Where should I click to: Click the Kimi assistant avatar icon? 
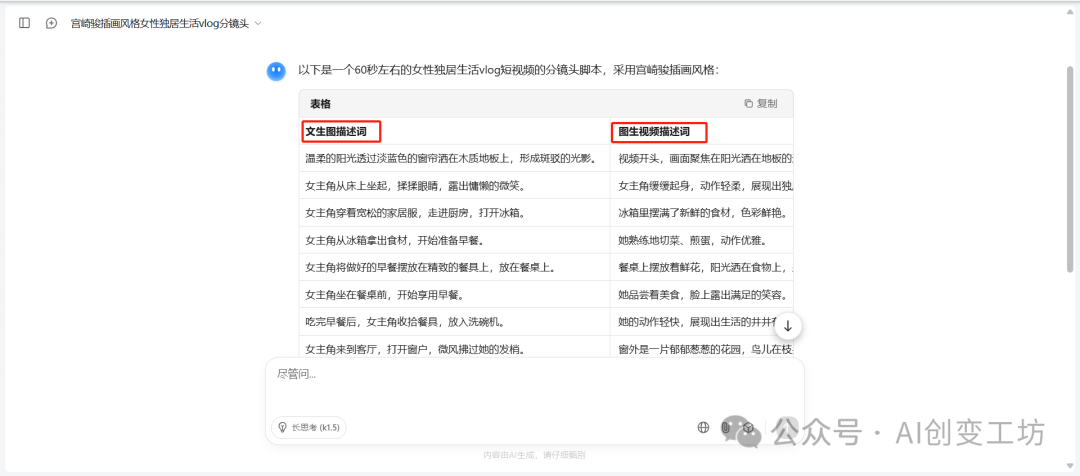276,71
